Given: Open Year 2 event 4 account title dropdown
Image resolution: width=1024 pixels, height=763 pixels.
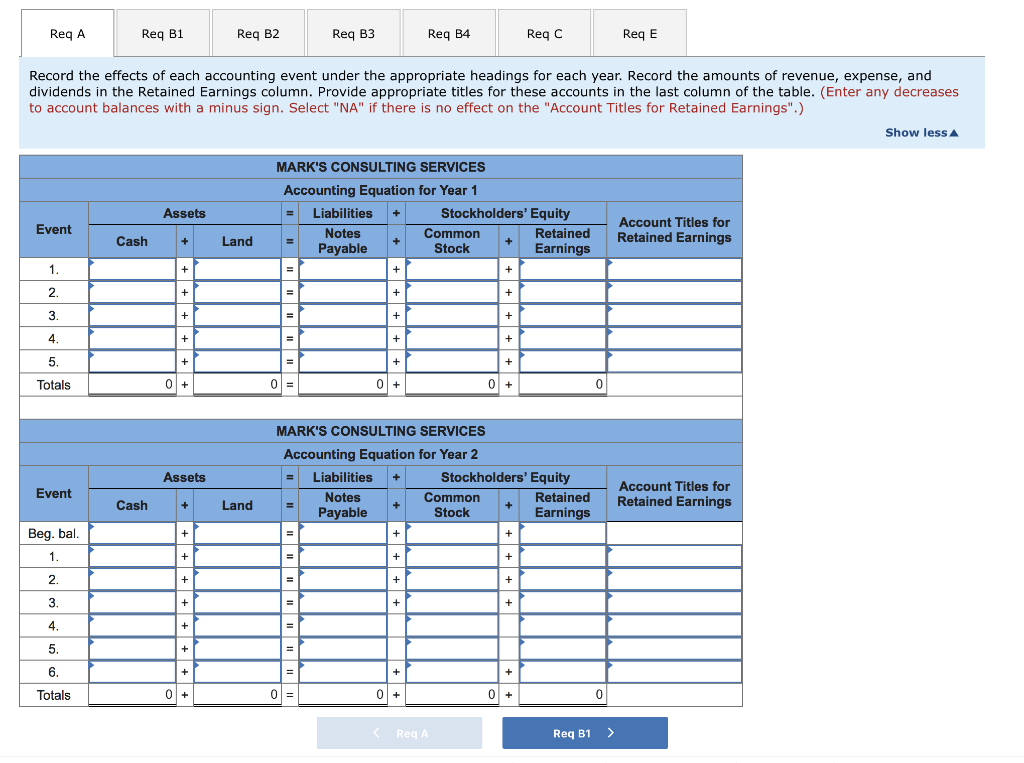Looking at the screenshot, I should (675, 626).
